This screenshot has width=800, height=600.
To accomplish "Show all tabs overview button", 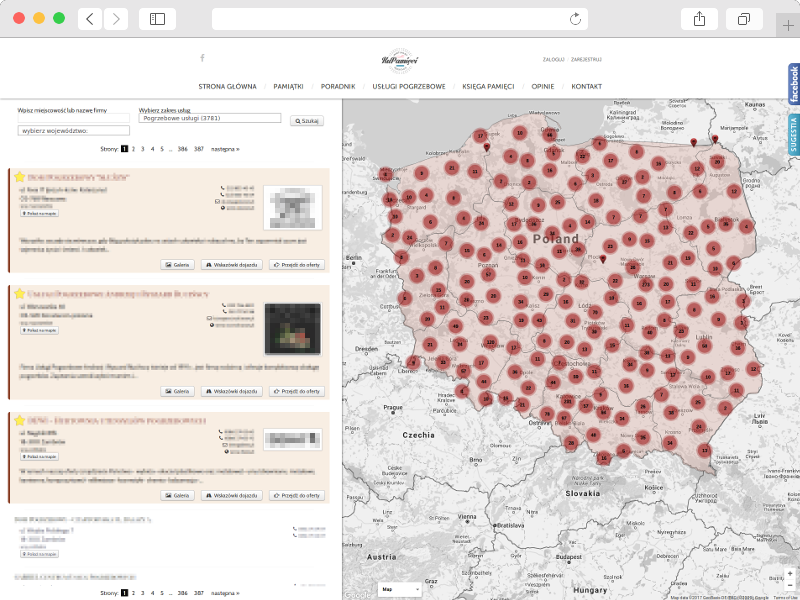I will pos(744,19).
